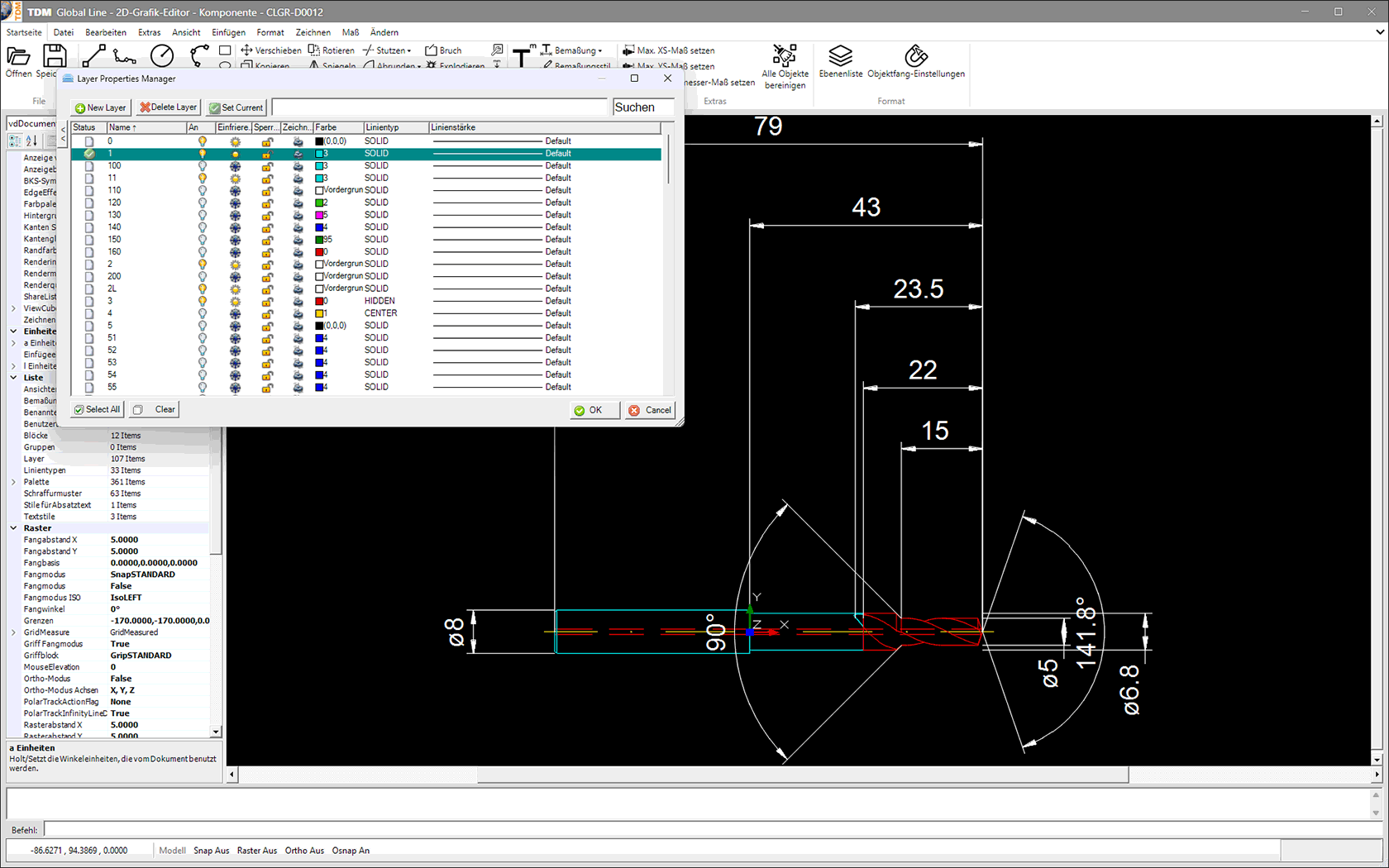Click the Set Current button
The height and width of the screenshot is (868, 1389).
pyautogui.click(x=236, y=107)
